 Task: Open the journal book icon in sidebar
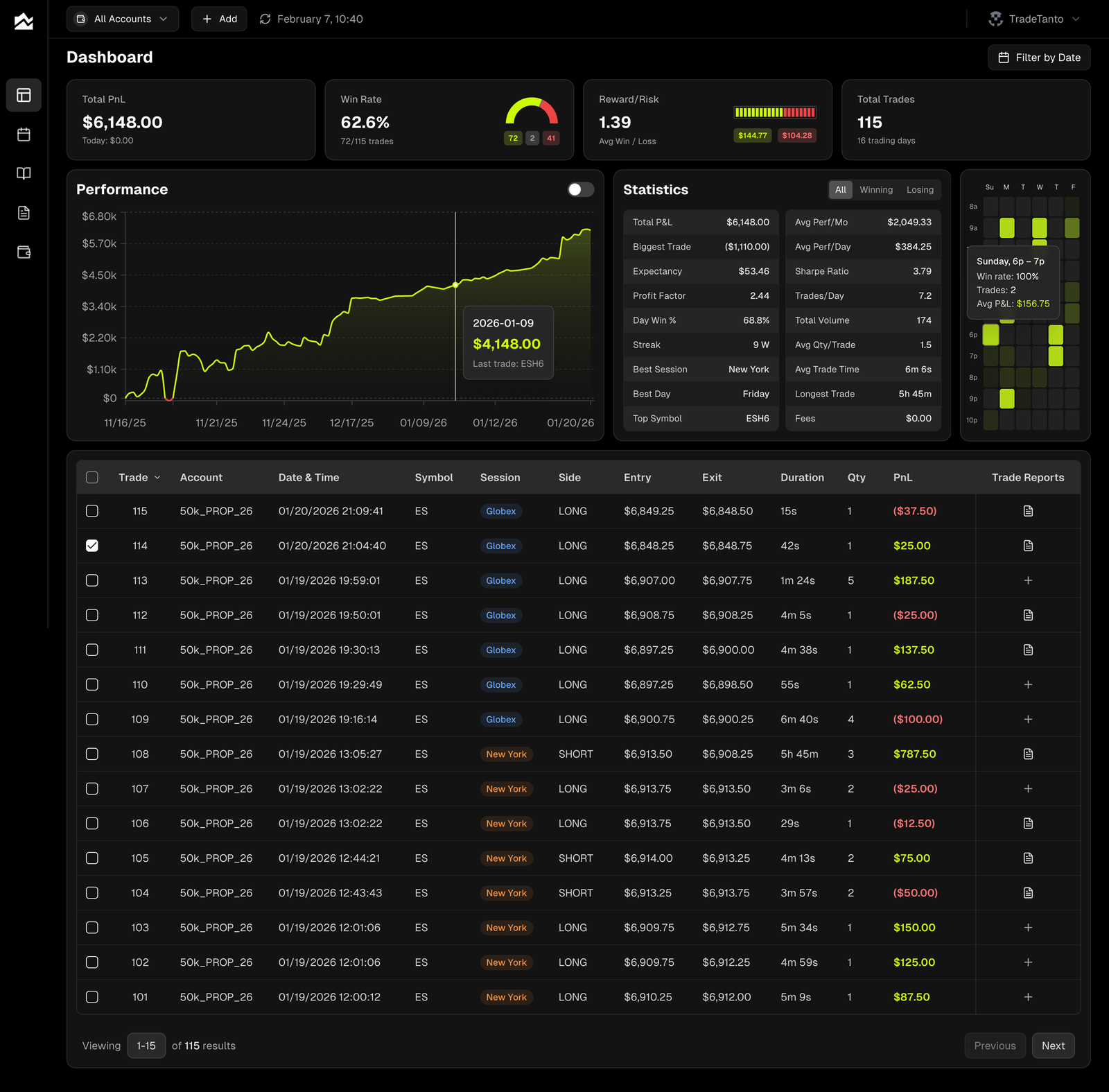[24, 173]
